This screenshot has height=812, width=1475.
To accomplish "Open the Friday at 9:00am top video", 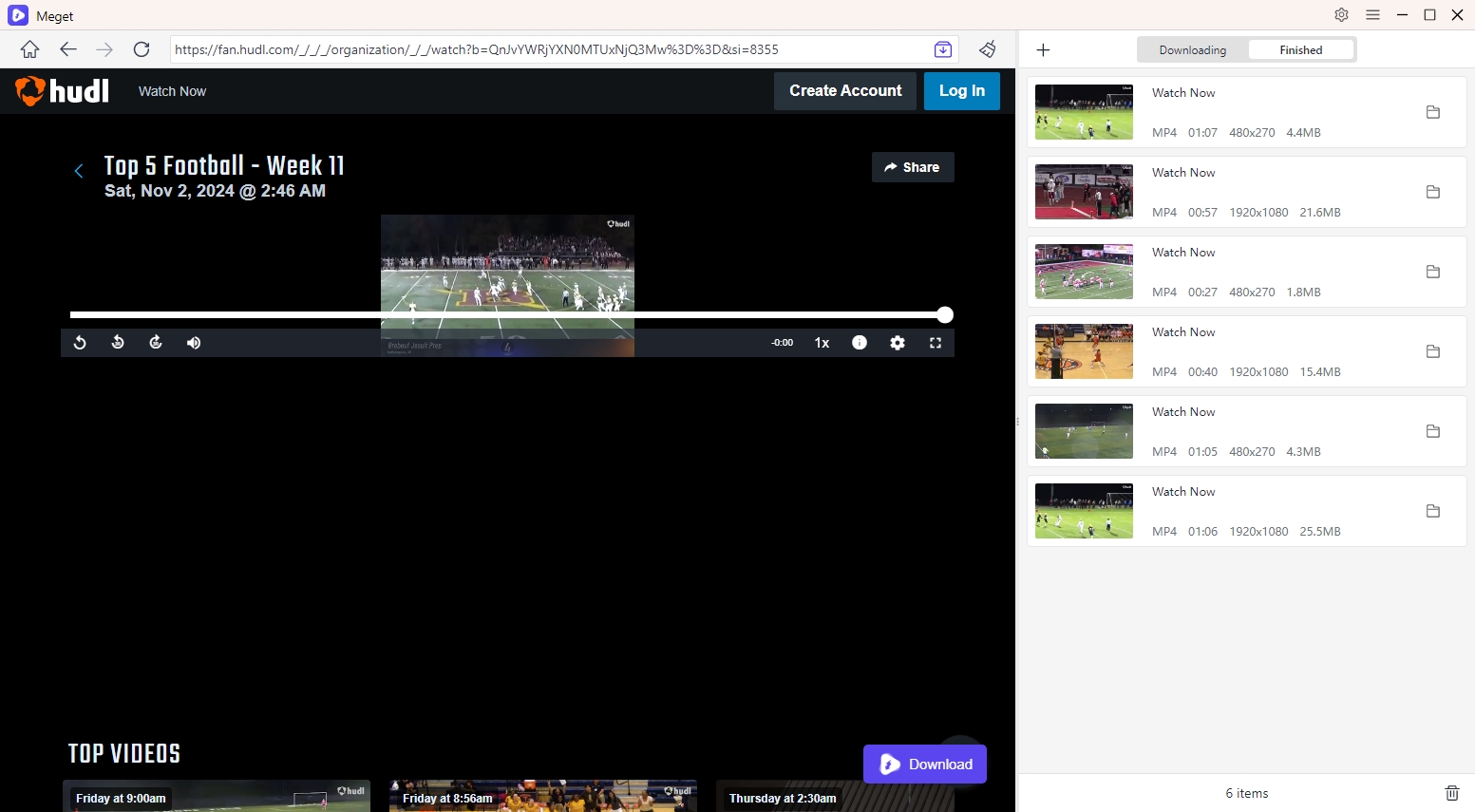I will [217, 797].
